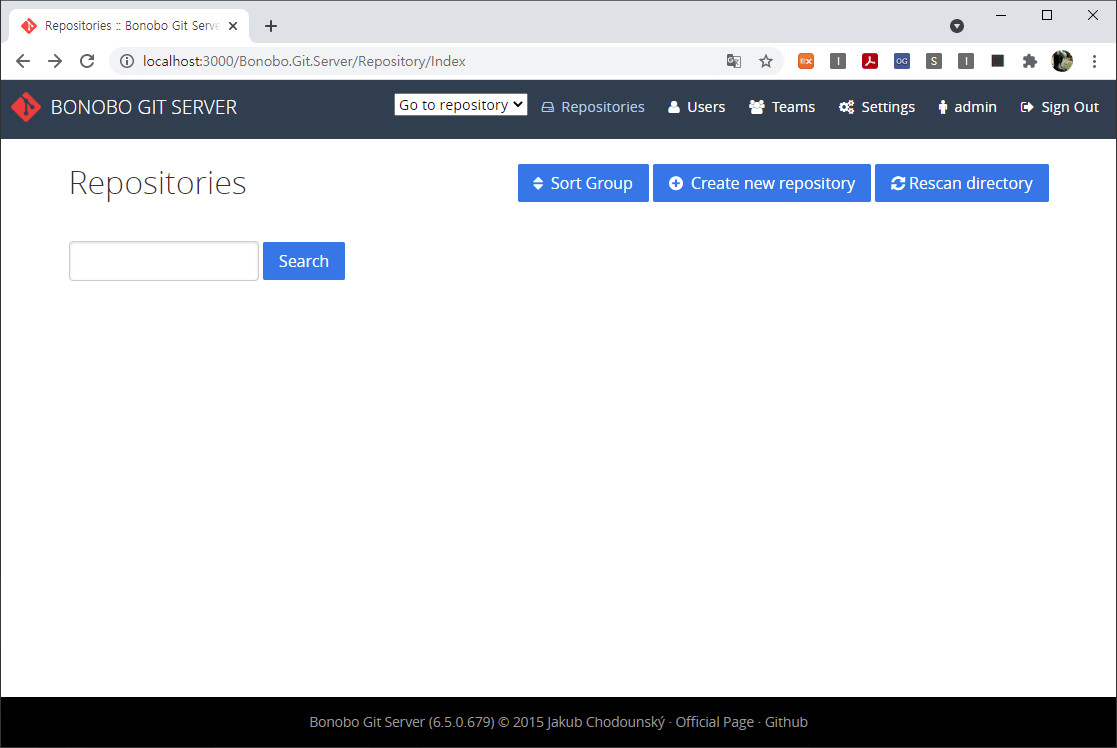Select the Repositories :: Bonobo Git Server tab
This screenshot has height=748, width=1117.
129,26
